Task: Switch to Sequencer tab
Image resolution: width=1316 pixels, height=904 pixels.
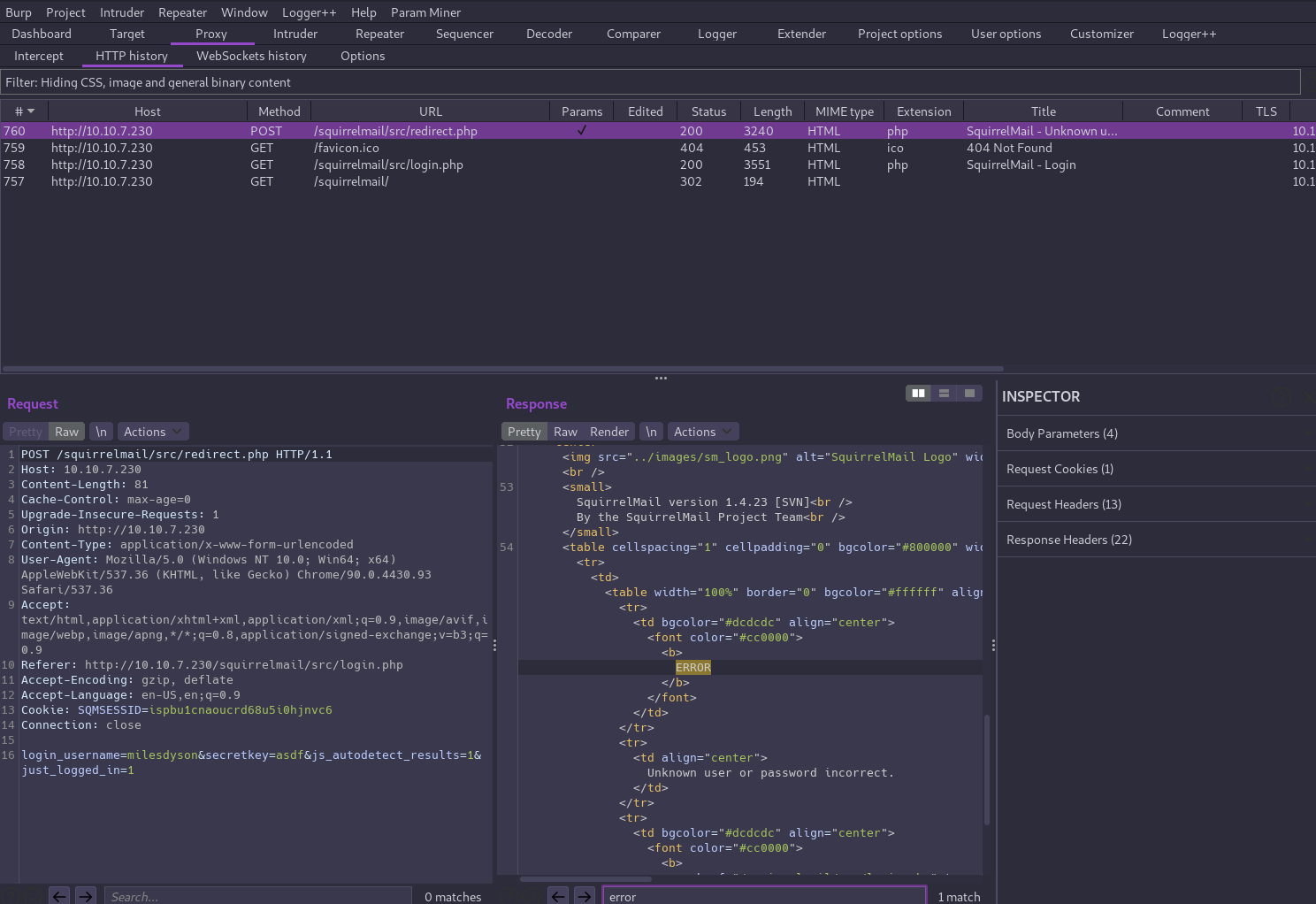Action: (464, 34)
